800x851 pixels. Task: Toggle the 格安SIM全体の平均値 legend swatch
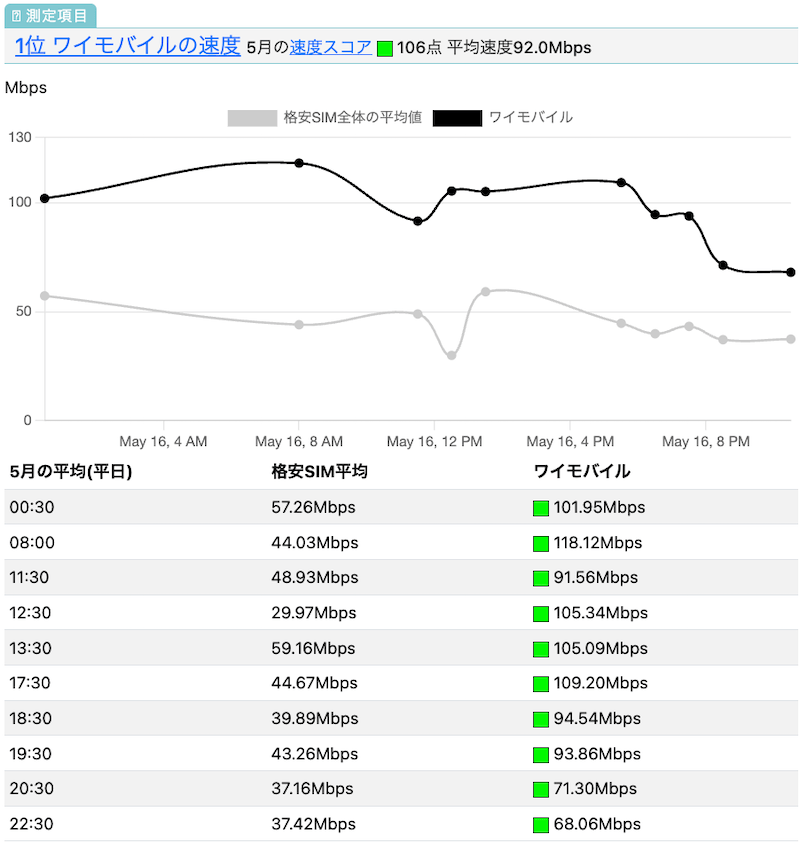252,118
